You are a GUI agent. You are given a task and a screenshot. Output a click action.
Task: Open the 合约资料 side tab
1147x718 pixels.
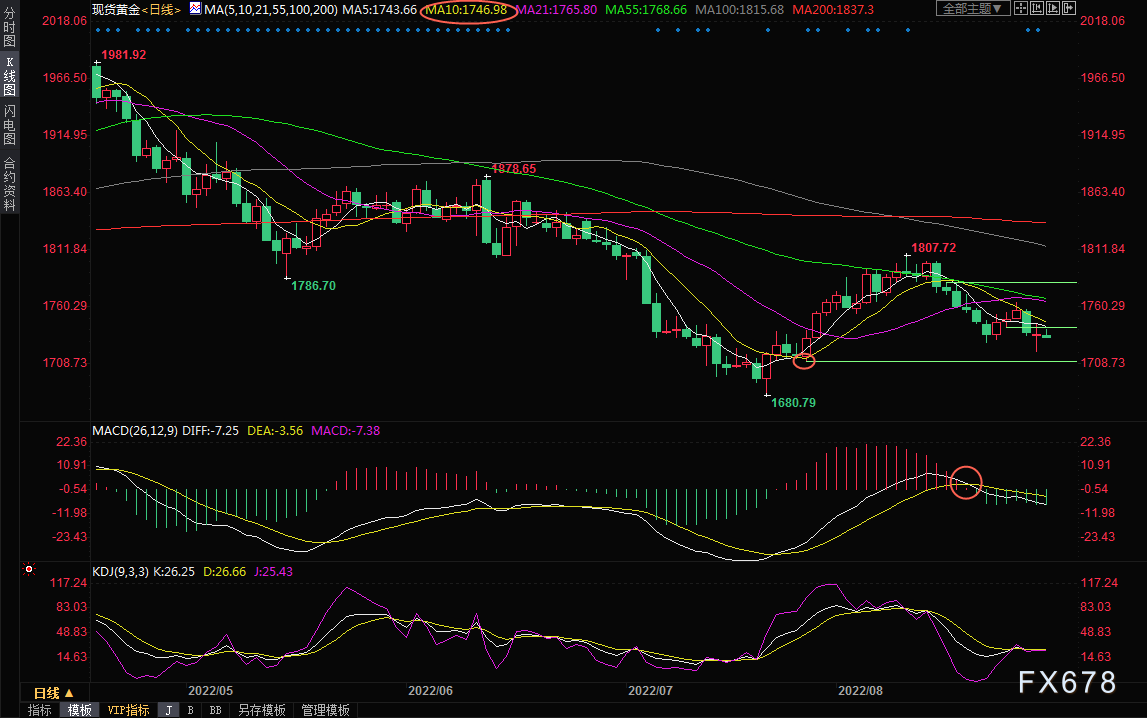(x=9, y=184)
